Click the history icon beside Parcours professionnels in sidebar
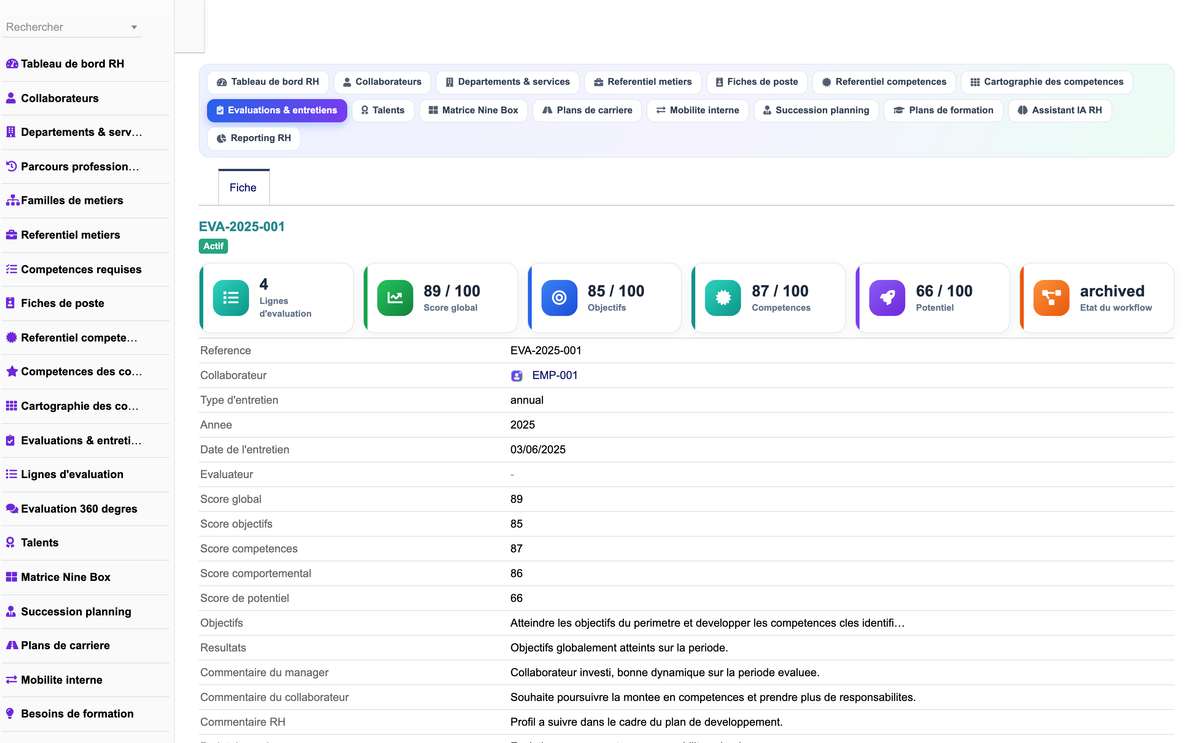Viewport: 1200px width, 743px height. 12,167
